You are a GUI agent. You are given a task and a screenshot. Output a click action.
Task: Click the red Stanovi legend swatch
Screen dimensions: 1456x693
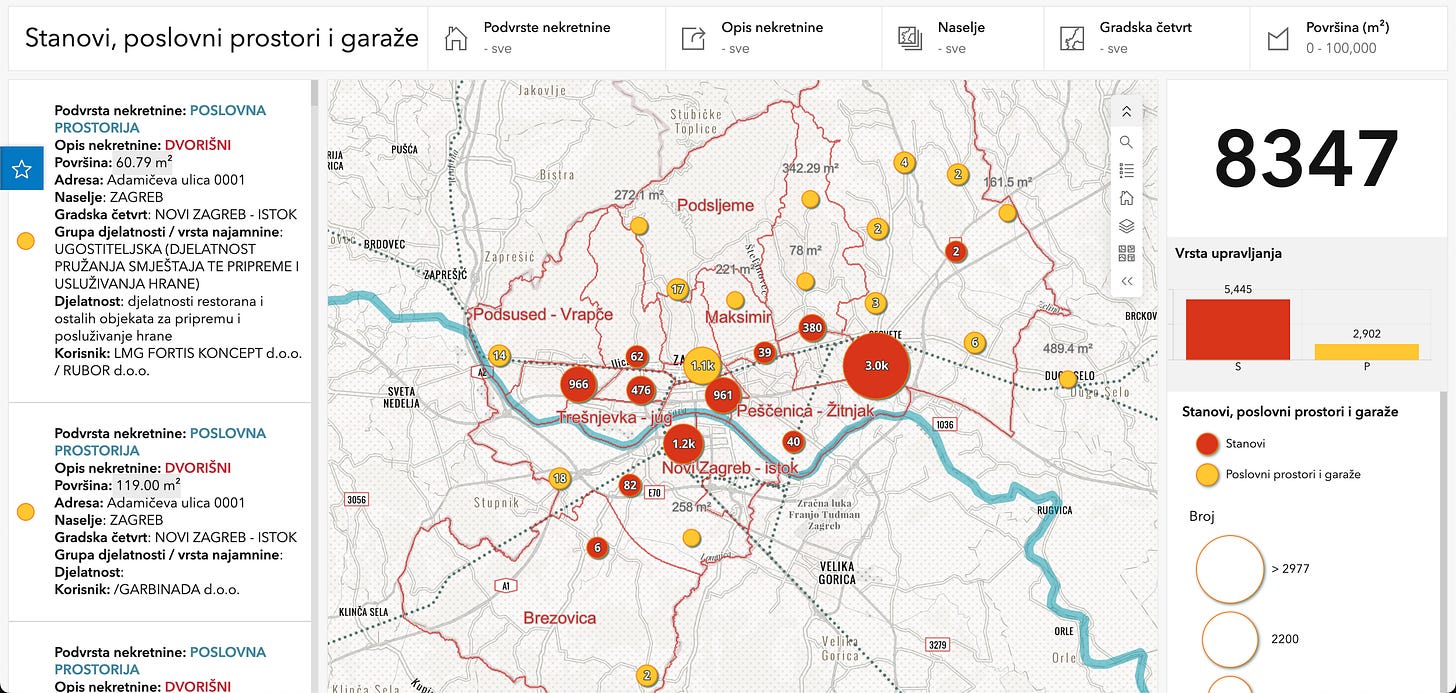(x=1207, y=443)
